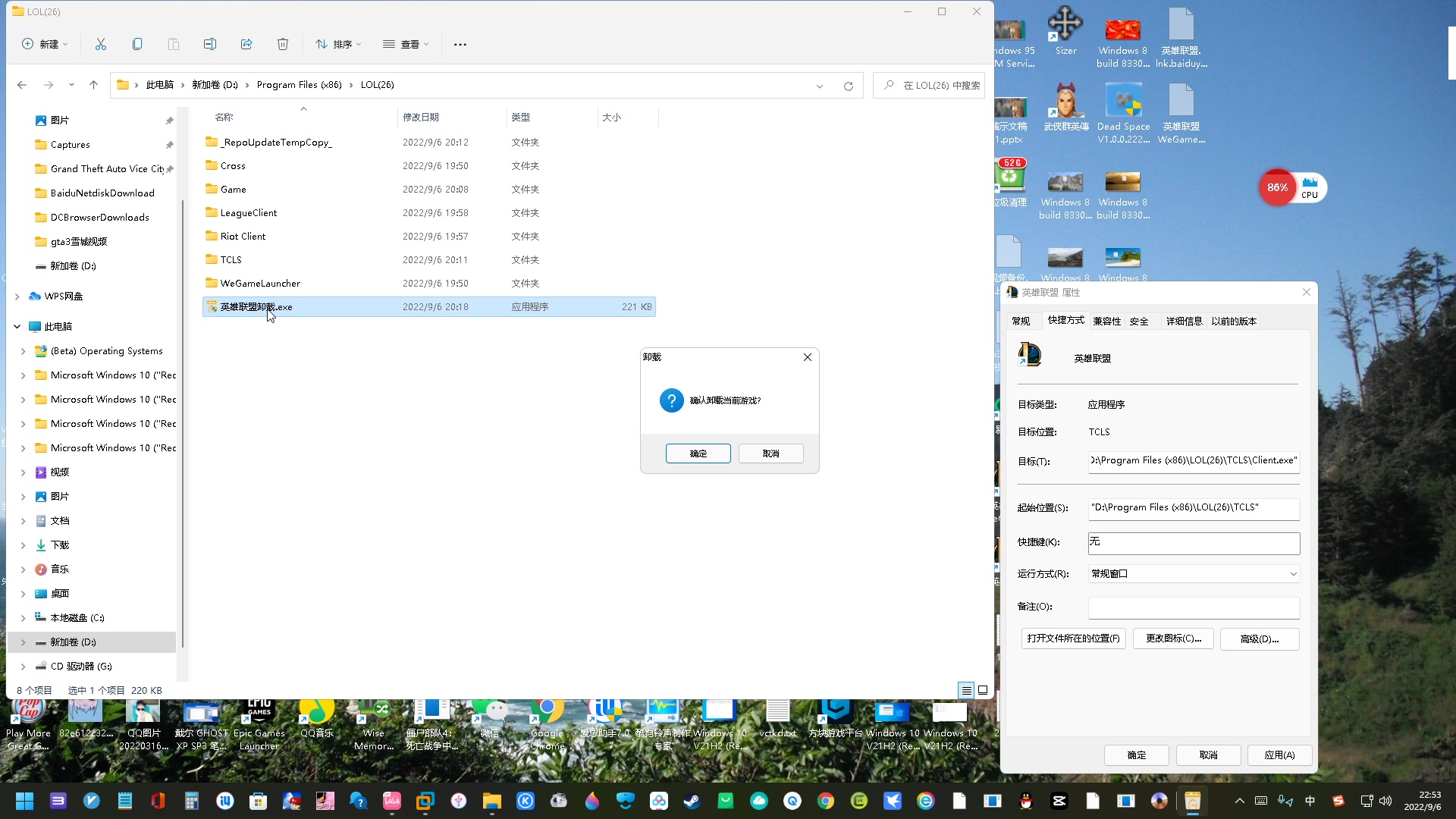This screenshot has height=819, width=1456.
Task: Expand the CD 驱动器 (G:) tree node
Action: click(23, 667)
